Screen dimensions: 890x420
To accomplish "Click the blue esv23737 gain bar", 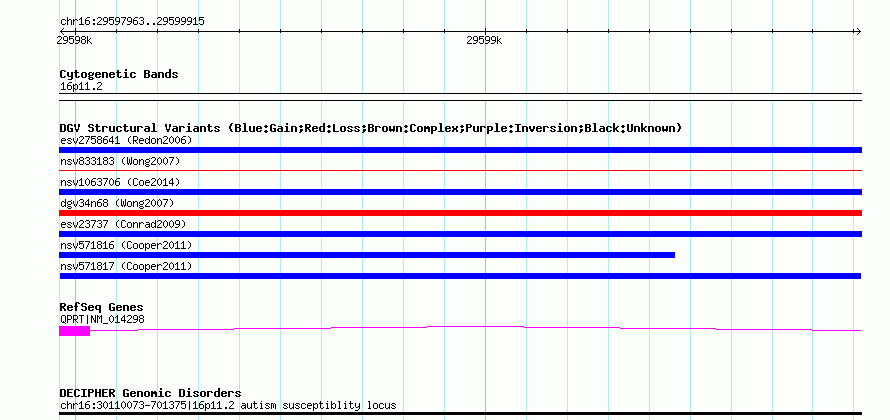I will [460, 234].
